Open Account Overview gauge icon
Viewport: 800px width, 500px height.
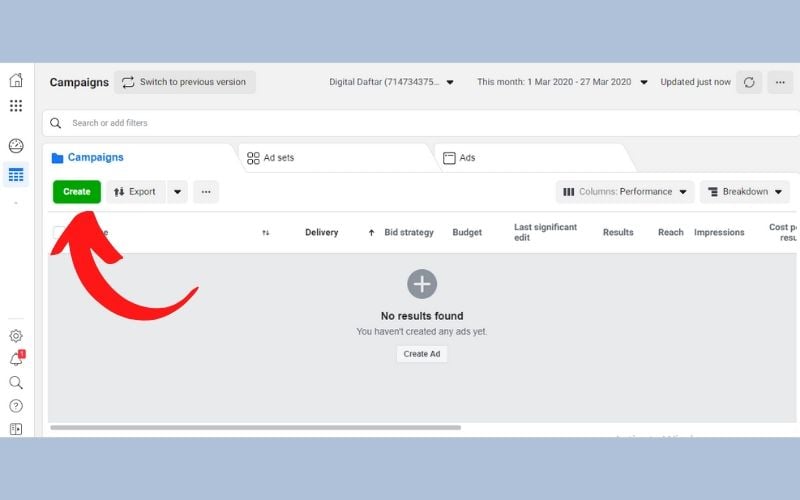(x=16, y=146)
